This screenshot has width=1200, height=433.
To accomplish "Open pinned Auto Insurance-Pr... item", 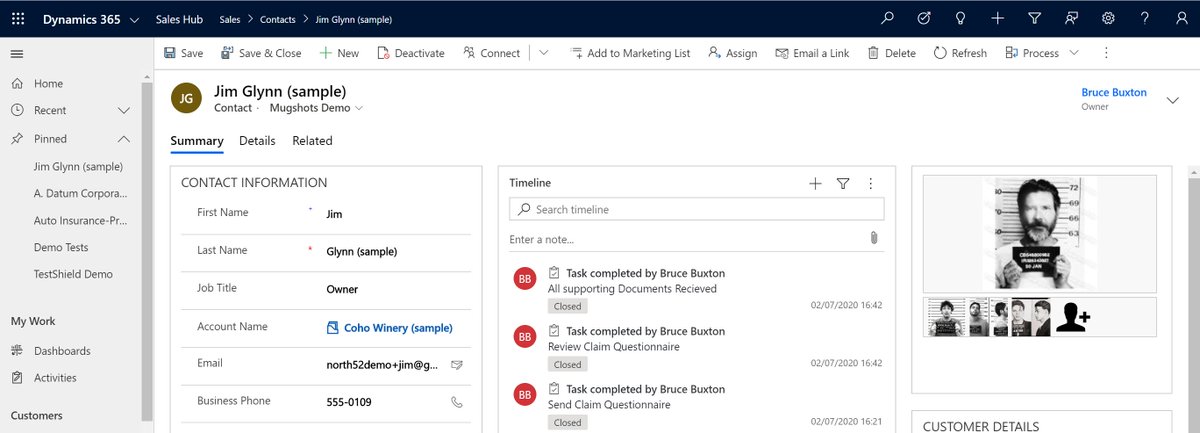I will [80, 221].
